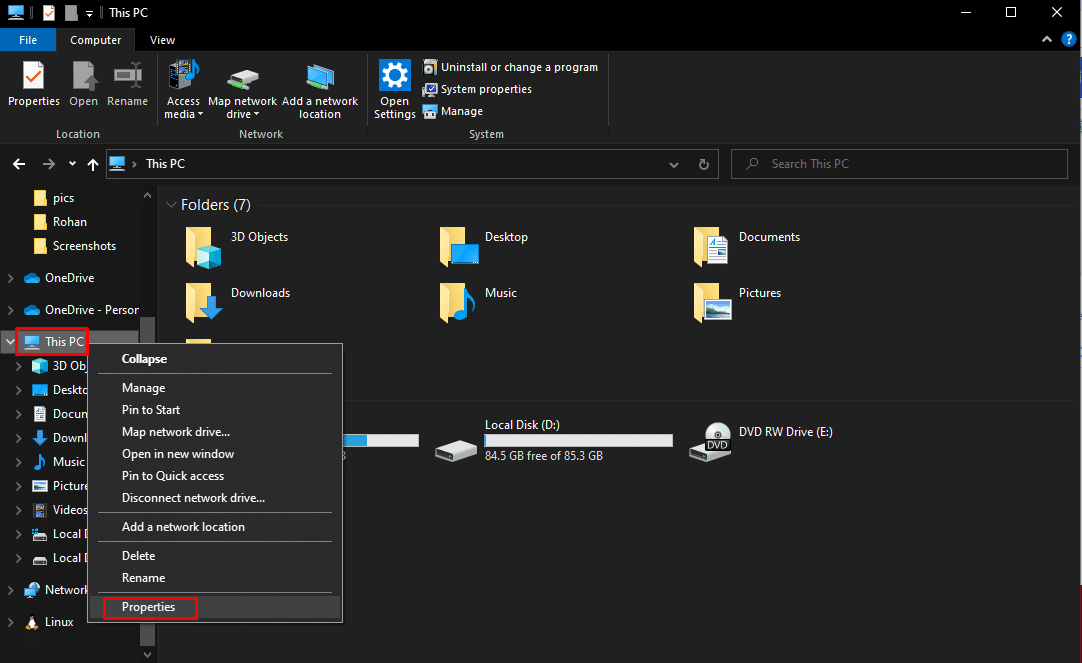Image resolution: width=1082 pixels, height=663 pixels.
Task: Minimize the ribbon with the caret
Action: click(1047, 39)
